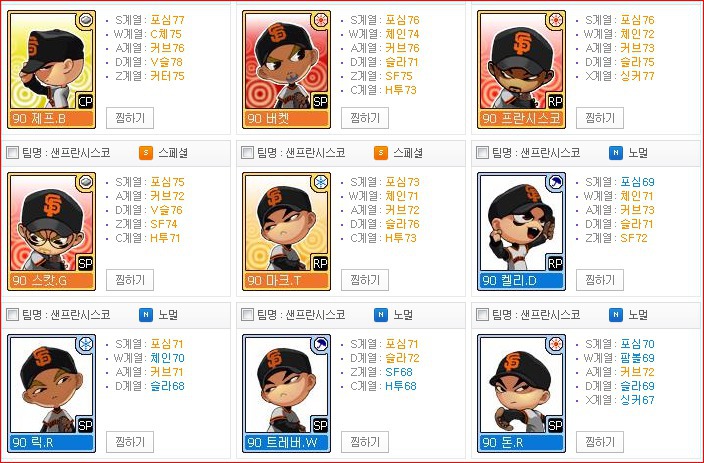Click the sun icon on 버켓 card

pos(321,20)
